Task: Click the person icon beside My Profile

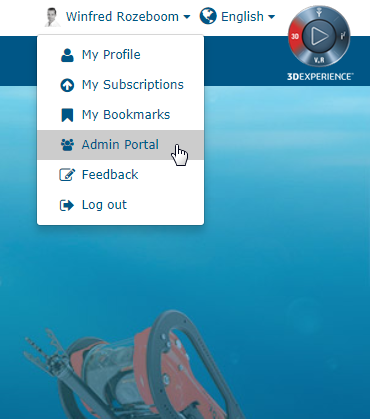Action: pos(67,55)
